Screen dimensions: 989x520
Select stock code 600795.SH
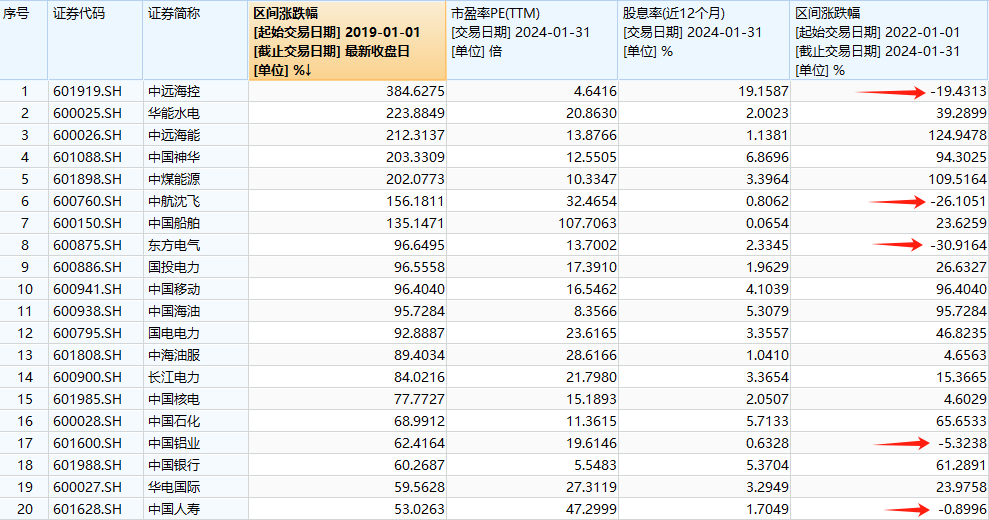pyautogui.click(x=87, y=333)
